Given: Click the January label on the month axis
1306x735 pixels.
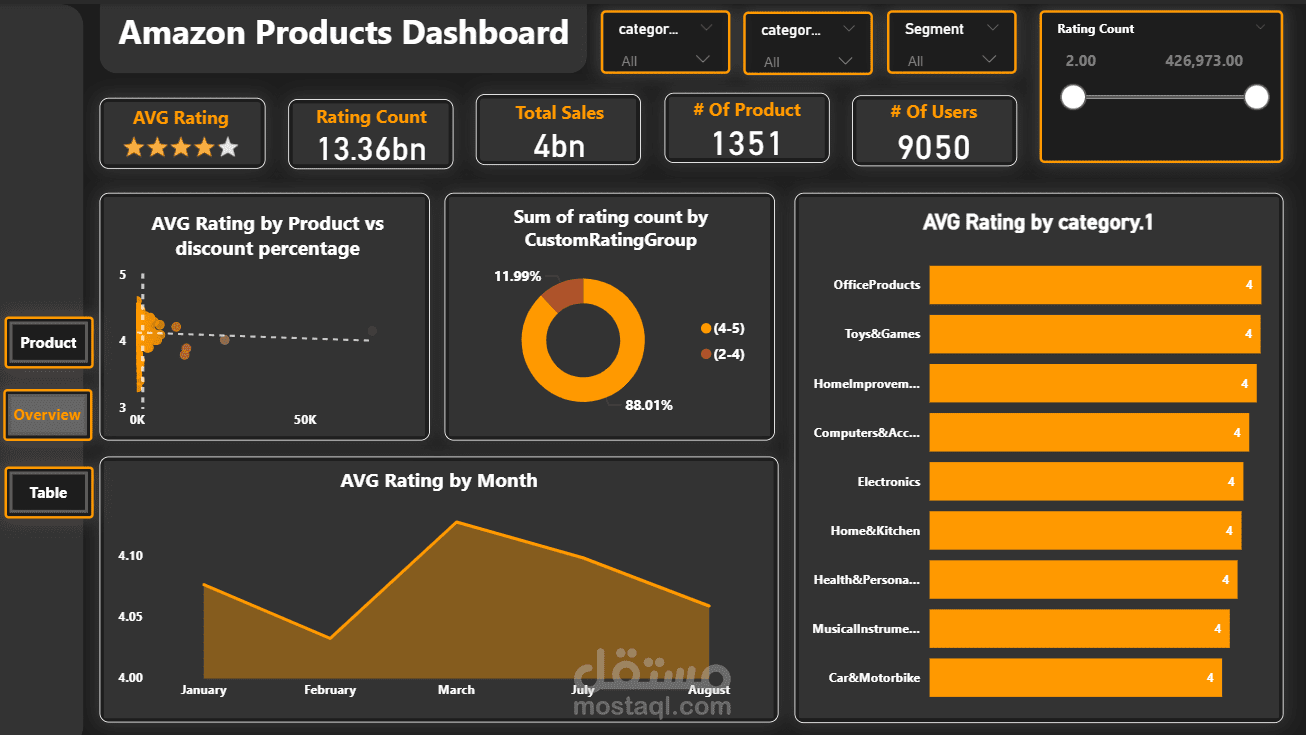Looking at the screenshot, I should [203, 690].
